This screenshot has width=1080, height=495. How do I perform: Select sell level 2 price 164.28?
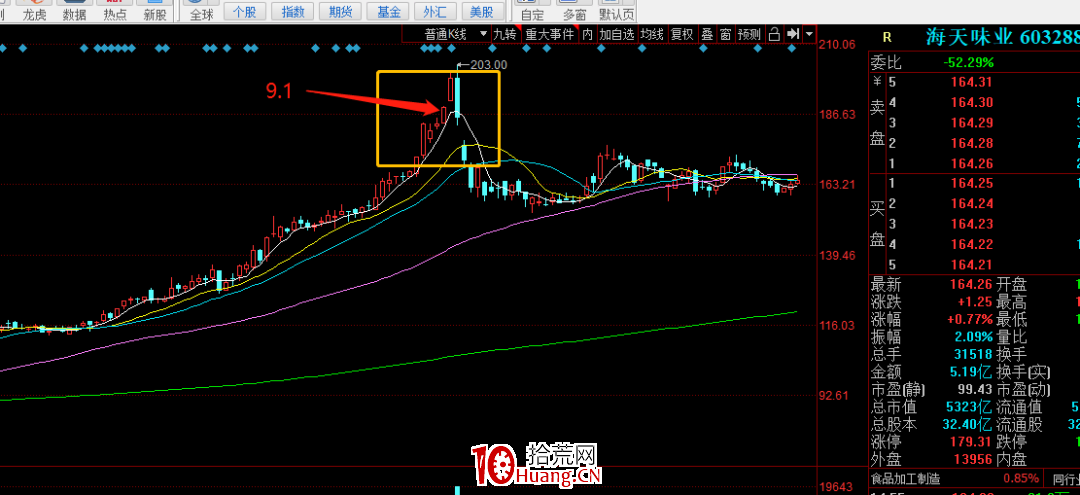pos(974,143)
